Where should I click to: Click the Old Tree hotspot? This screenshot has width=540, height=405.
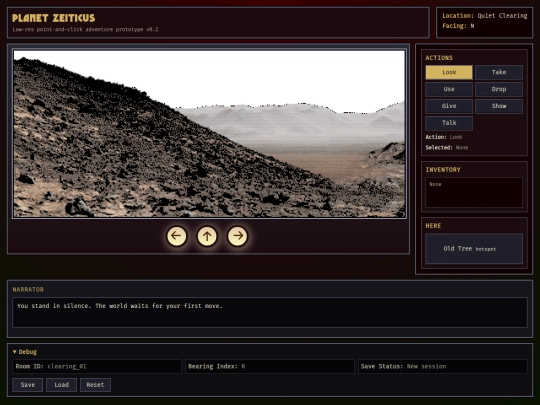474,249
